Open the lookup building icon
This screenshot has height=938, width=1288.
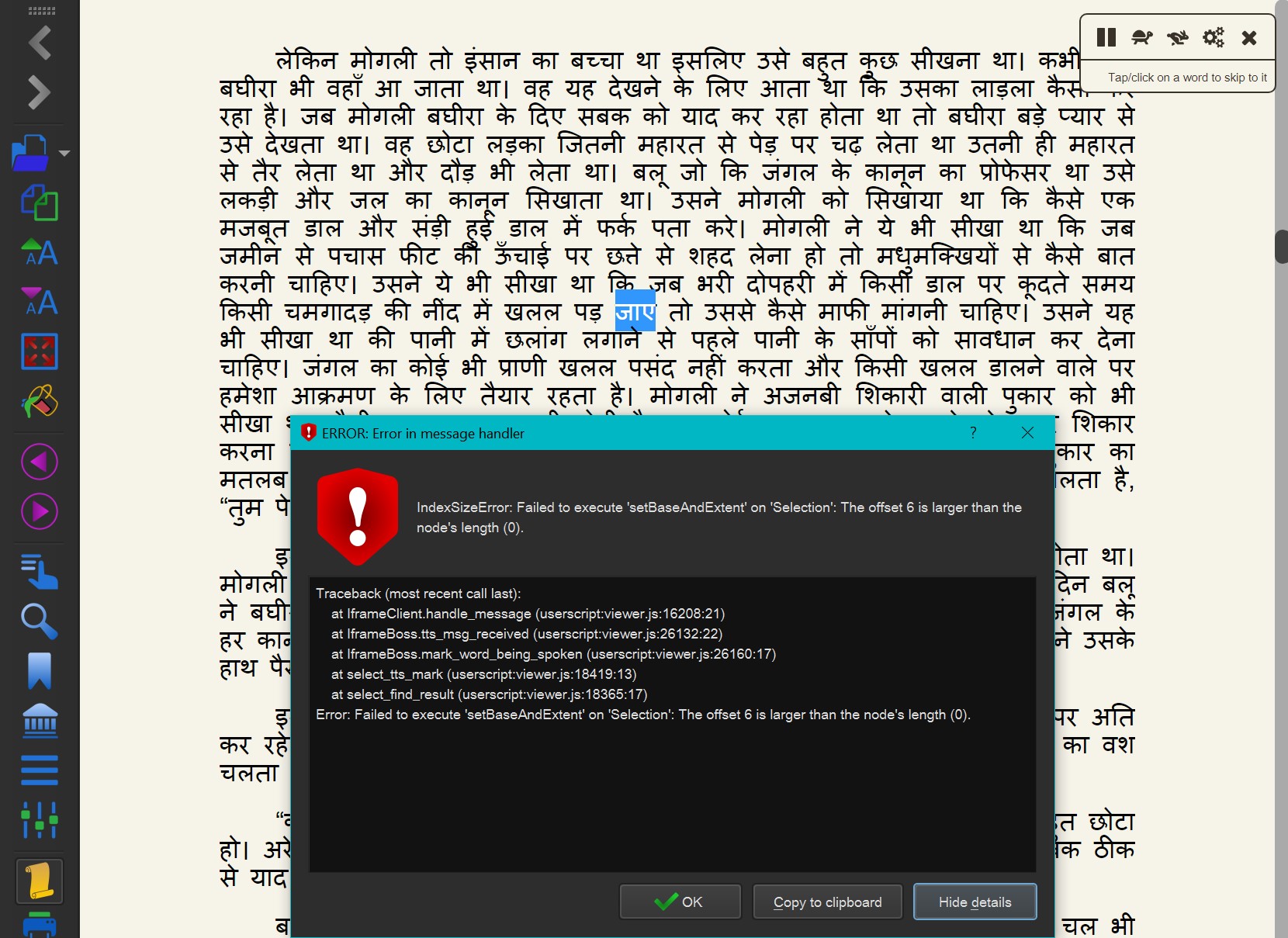40,721
